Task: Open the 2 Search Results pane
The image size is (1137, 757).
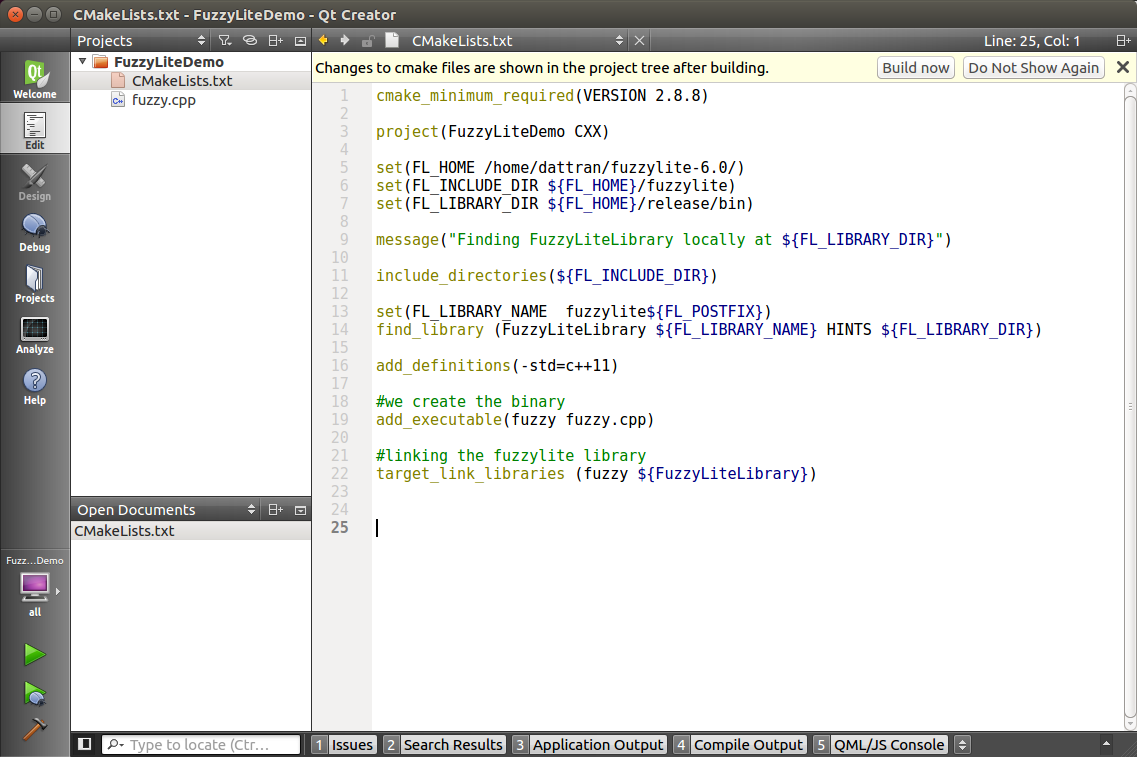Action: pyautogui.click(x=444, y=745)
